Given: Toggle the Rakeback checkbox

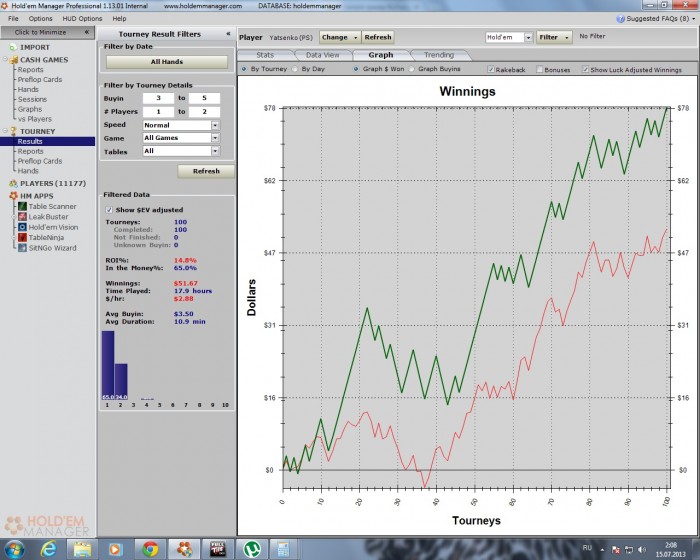Looking at the screenshot, I should [491, 69].
